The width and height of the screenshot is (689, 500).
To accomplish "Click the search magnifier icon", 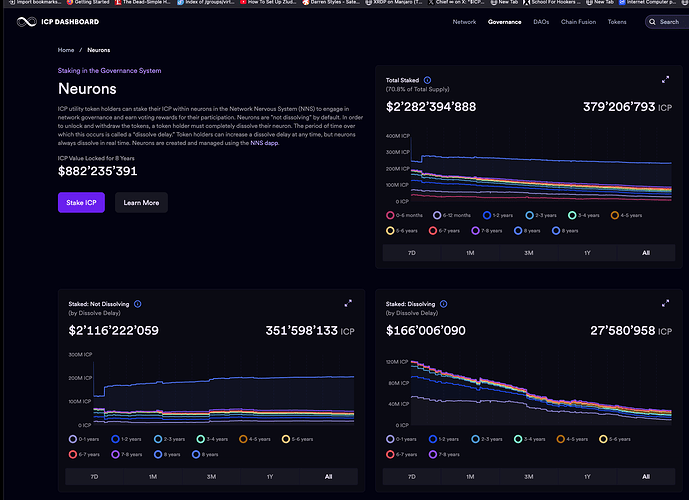I will (653, 22).
